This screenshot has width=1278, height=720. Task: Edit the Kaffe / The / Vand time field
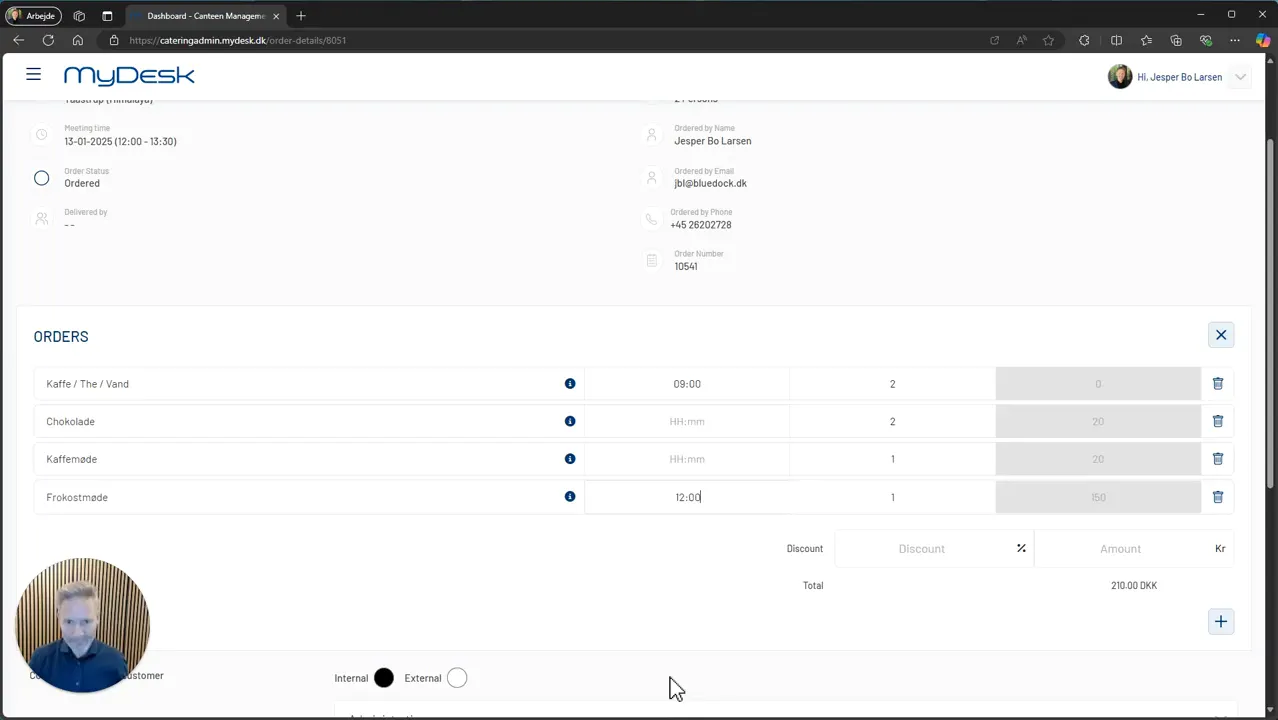(x=687, y=384)
